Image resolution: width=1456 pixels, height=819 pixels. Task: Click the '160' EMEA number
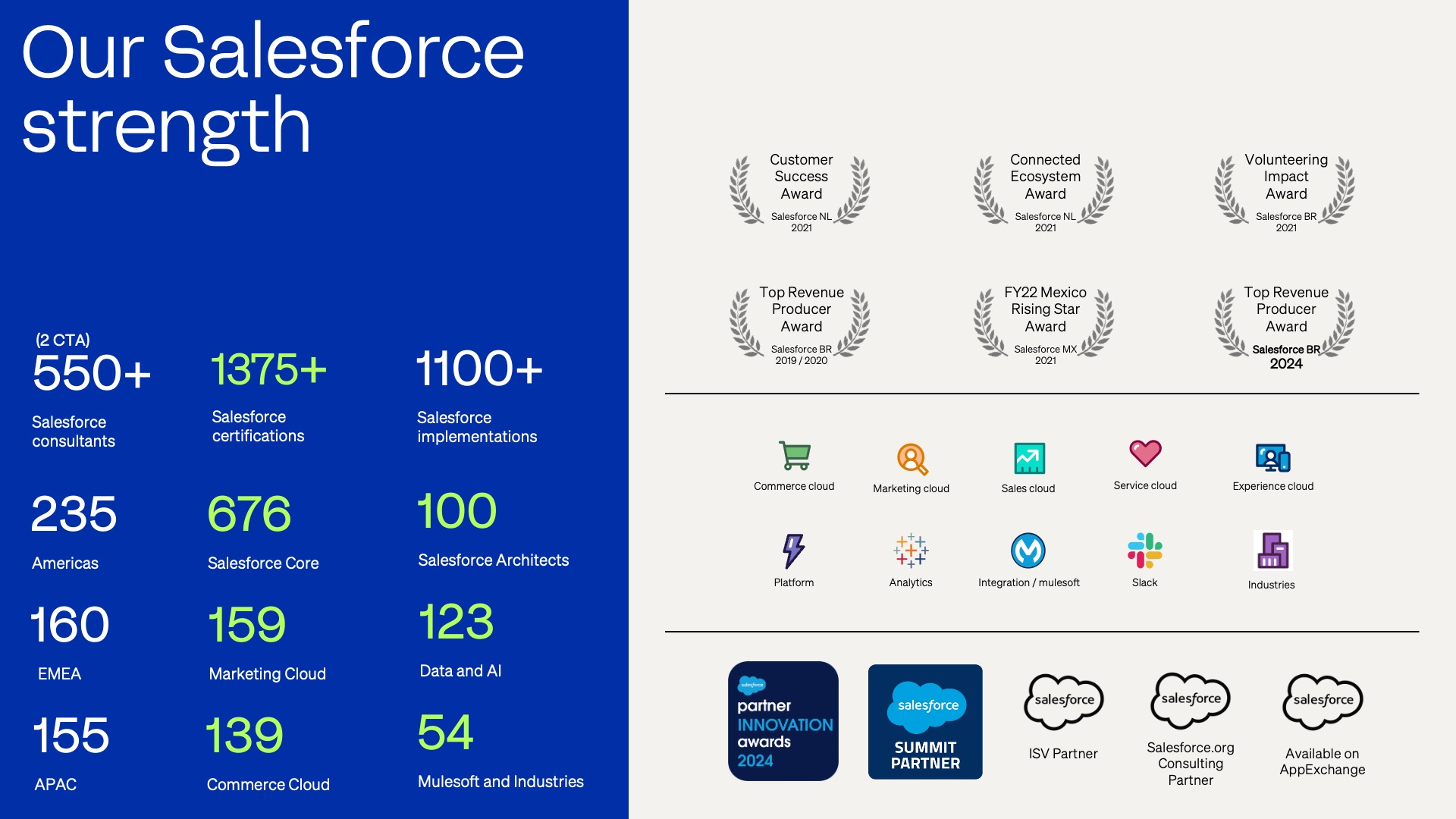pyautogui.click(x=70, y=624)
